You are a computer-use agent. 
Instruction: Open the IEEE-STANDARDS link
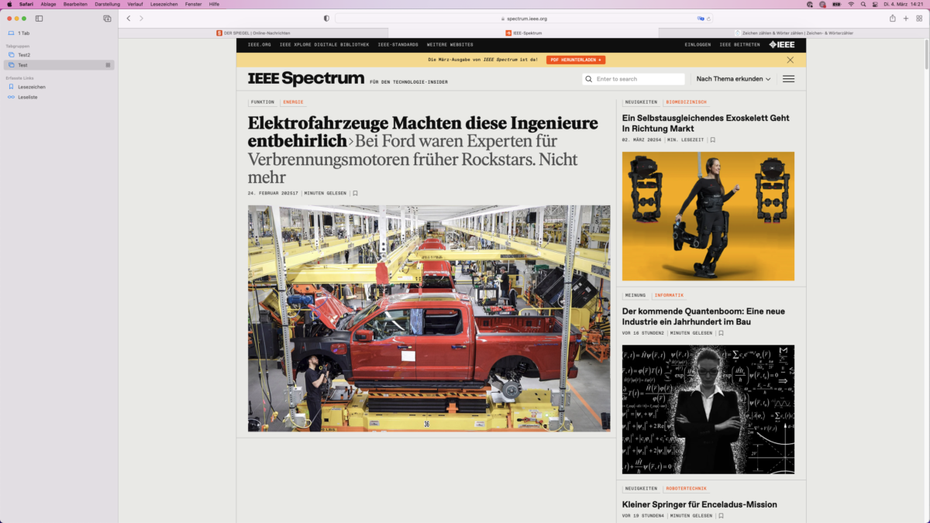398,44
